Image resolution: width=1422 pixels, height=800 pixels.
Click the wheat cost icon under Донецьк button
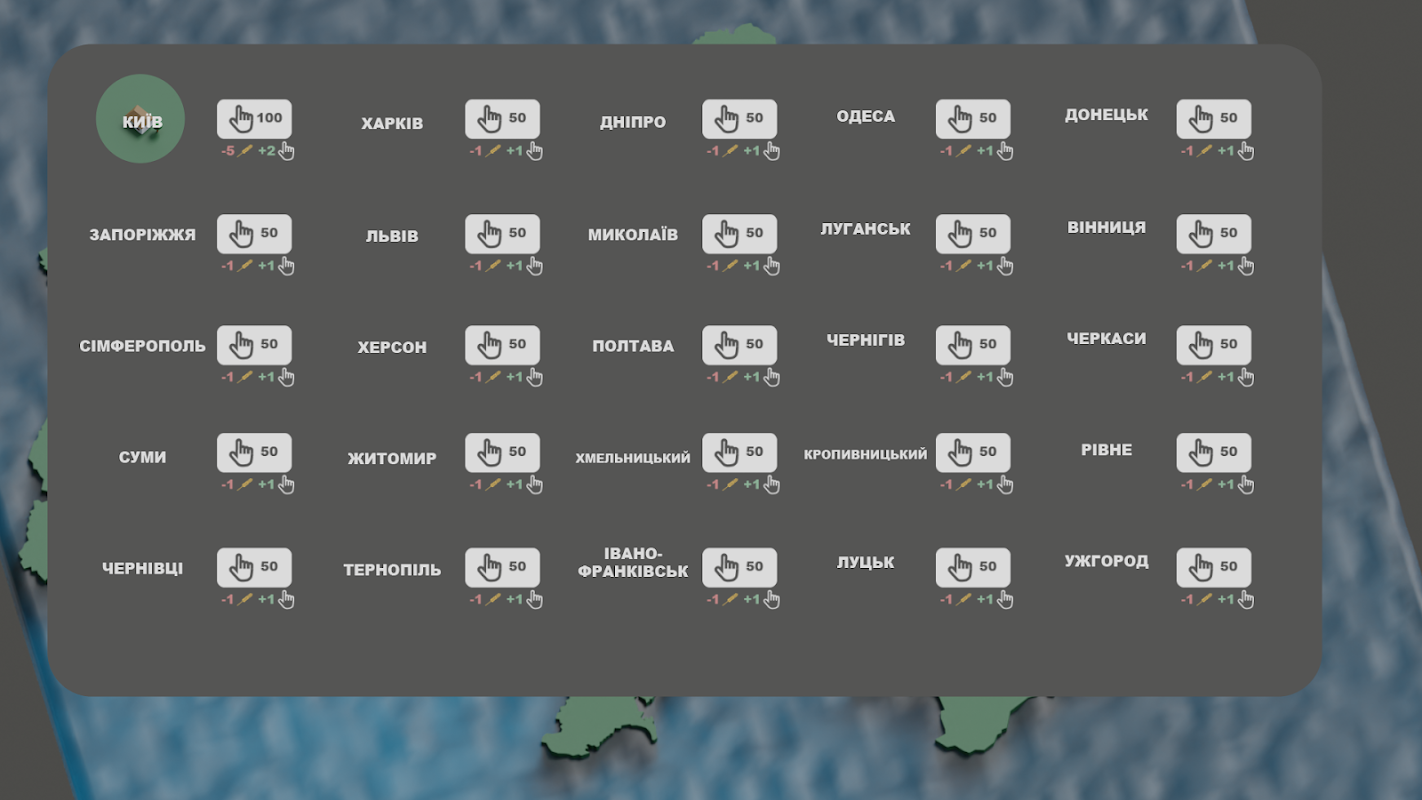pos(1204,151)
